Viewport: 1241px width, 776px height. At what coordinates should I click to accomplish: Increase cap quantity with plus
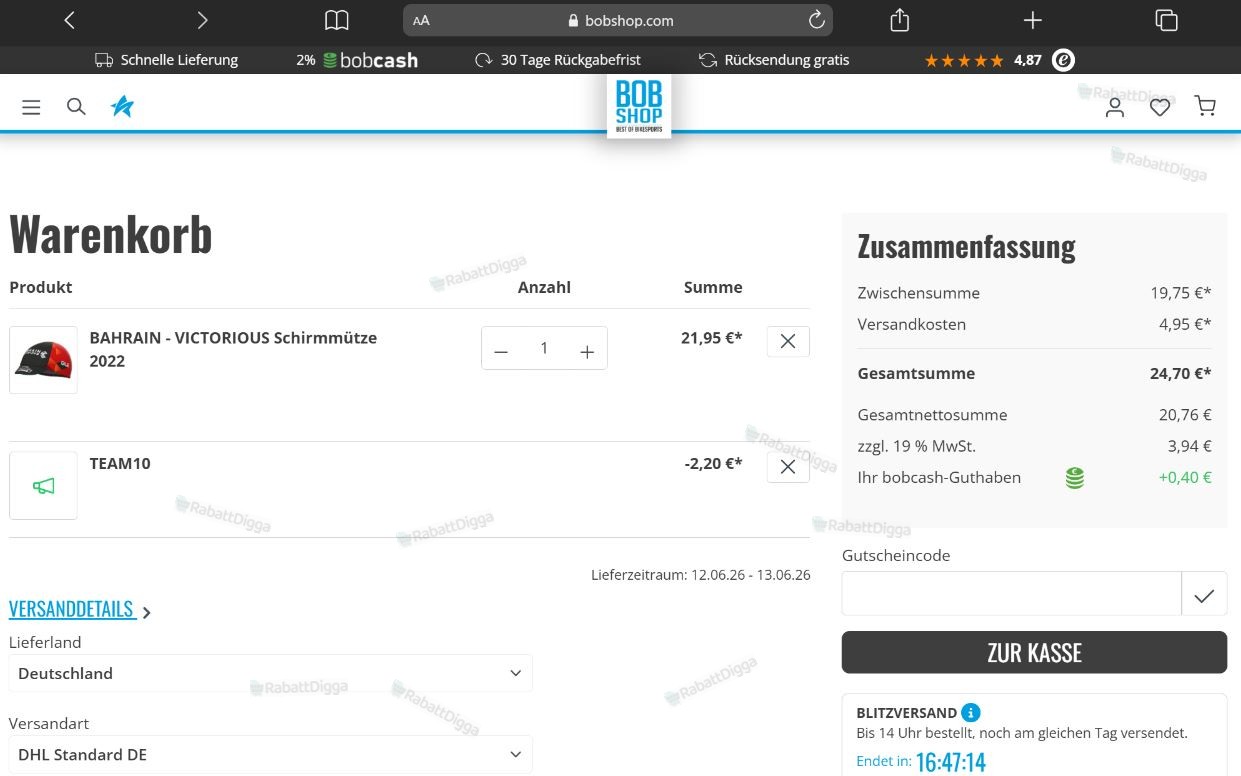tap(587, 351)
